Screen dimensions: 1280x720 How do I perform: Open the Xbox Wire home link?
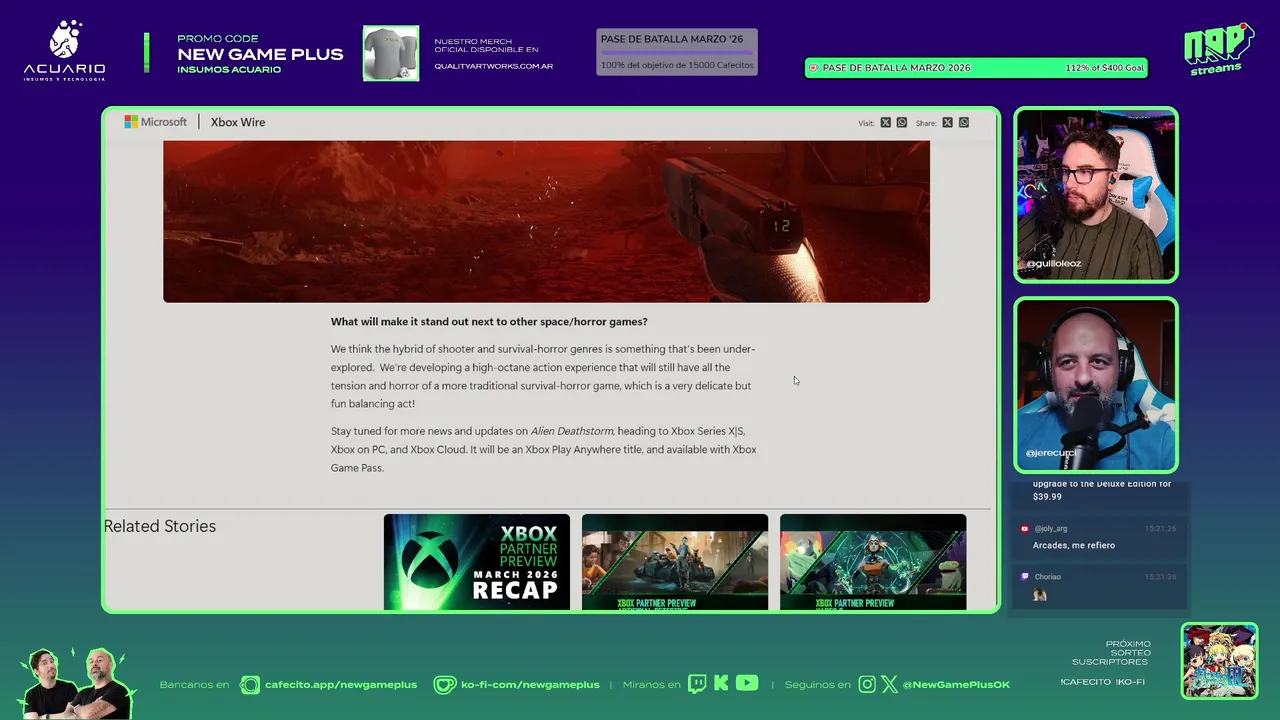click(x=238, y=122)
